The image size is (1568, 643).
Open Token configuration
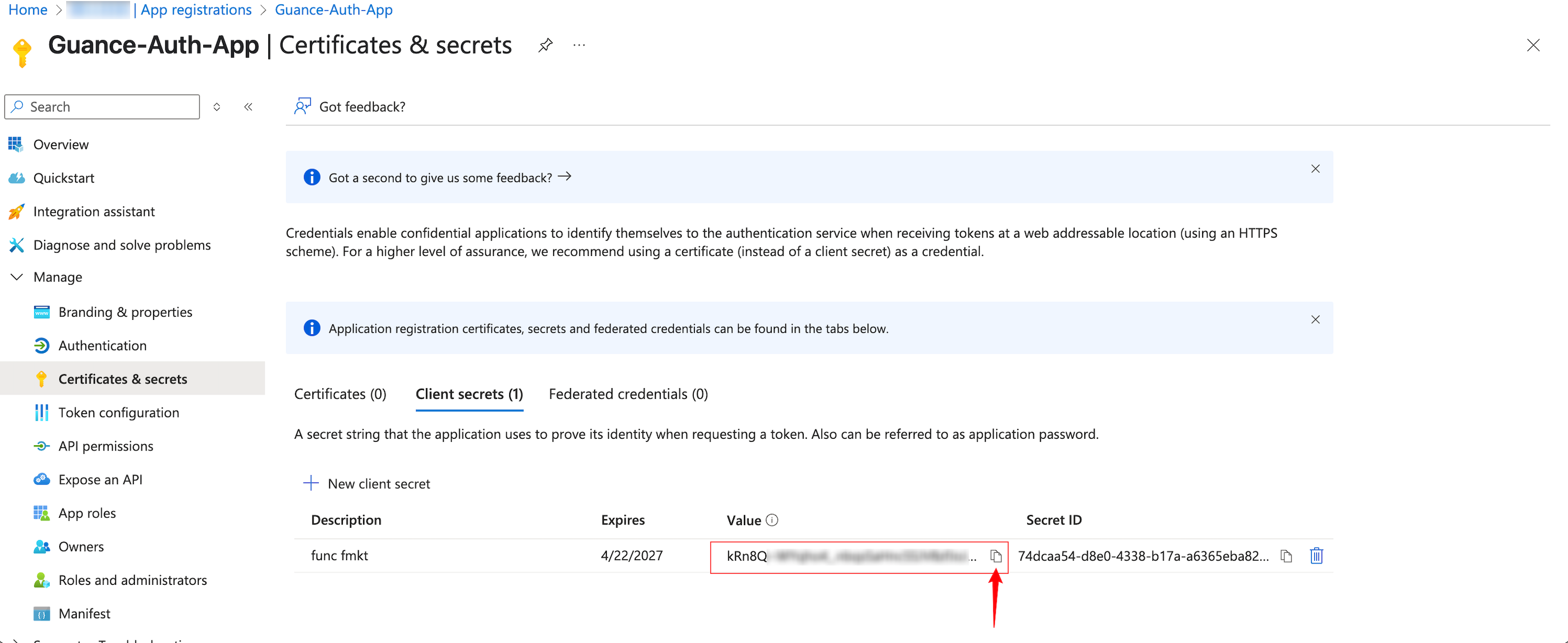coord(119,413)
